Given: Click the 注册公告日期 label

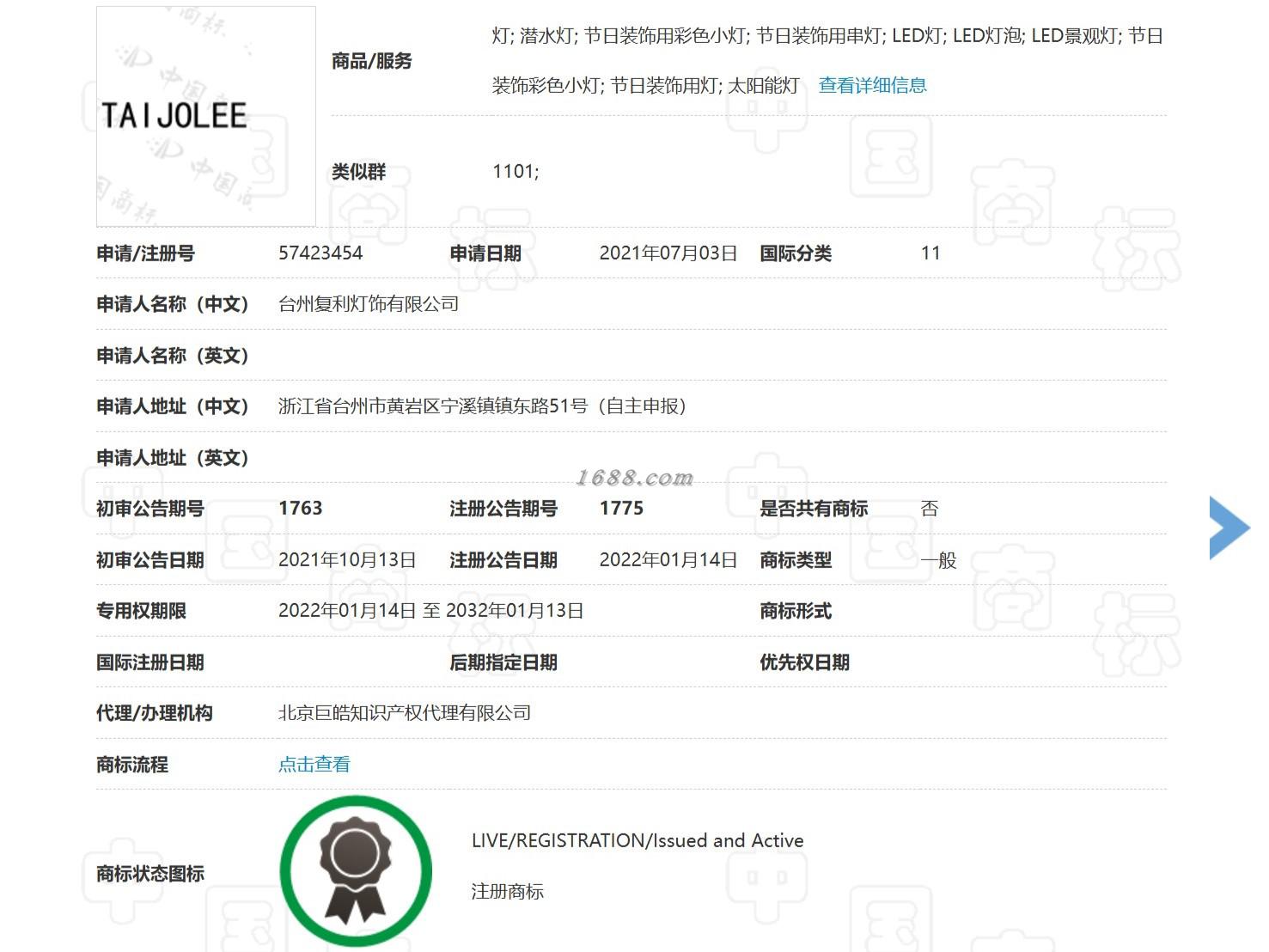Looking at the screenshot, I should tap(503, 559).
